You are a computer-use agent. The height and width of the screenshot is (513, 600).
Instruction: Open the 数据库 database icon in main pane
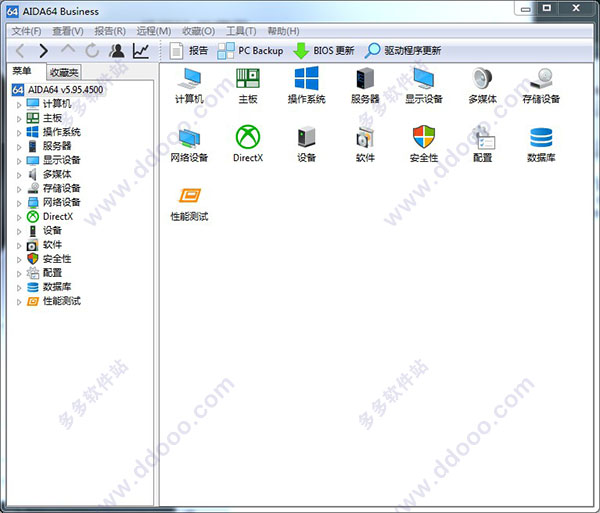click(541, 144)
